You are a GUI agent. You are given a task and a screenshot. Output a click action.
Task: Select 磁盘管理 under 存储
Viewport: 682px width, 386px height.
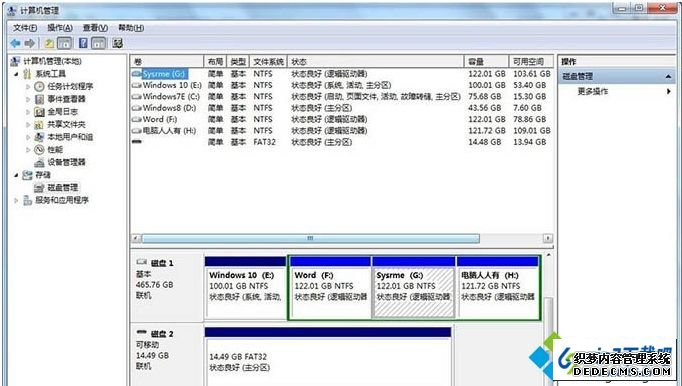[x=63, y=187]
